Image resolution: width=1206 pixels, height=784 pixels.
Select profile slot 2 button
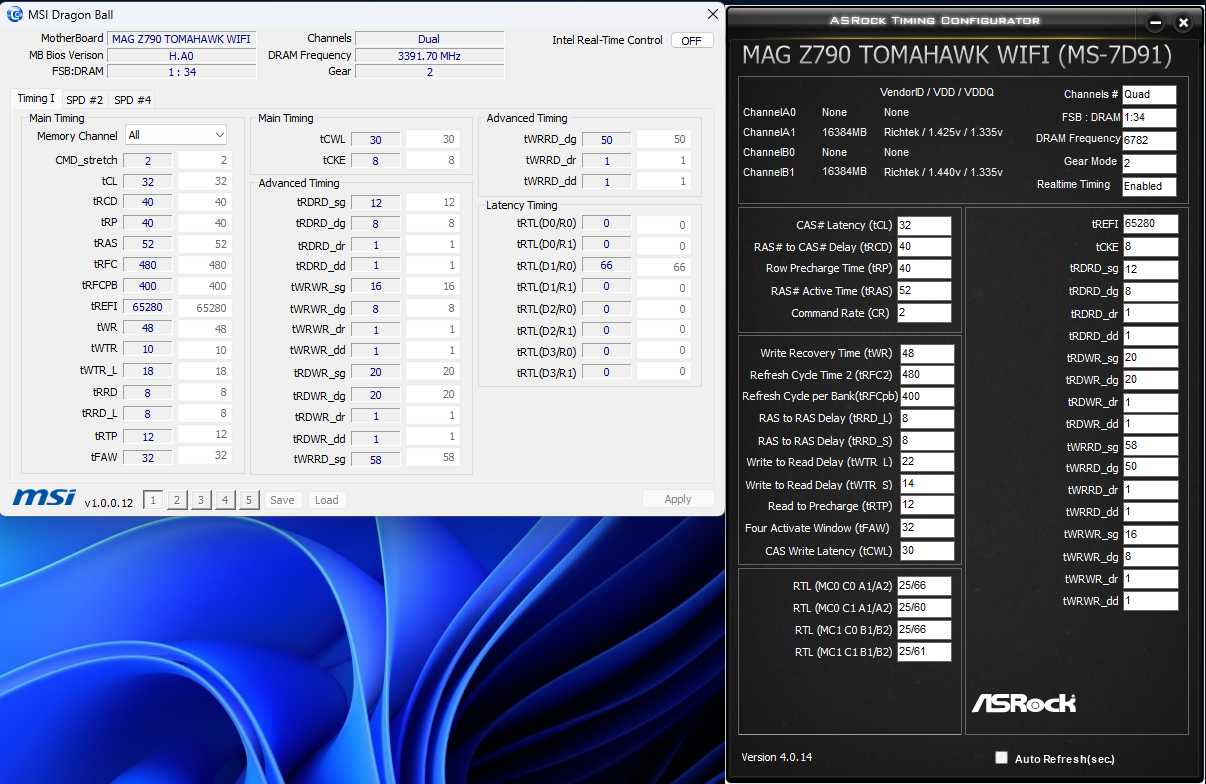[x=177, y=500]
